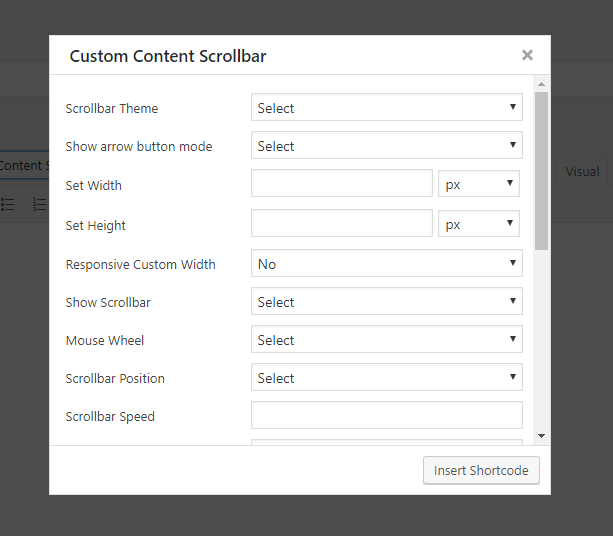The width and height of the screenshot is (613, 536).
Task: Open the Scrollbar Position dropdown
Action: tap(386, 378)
